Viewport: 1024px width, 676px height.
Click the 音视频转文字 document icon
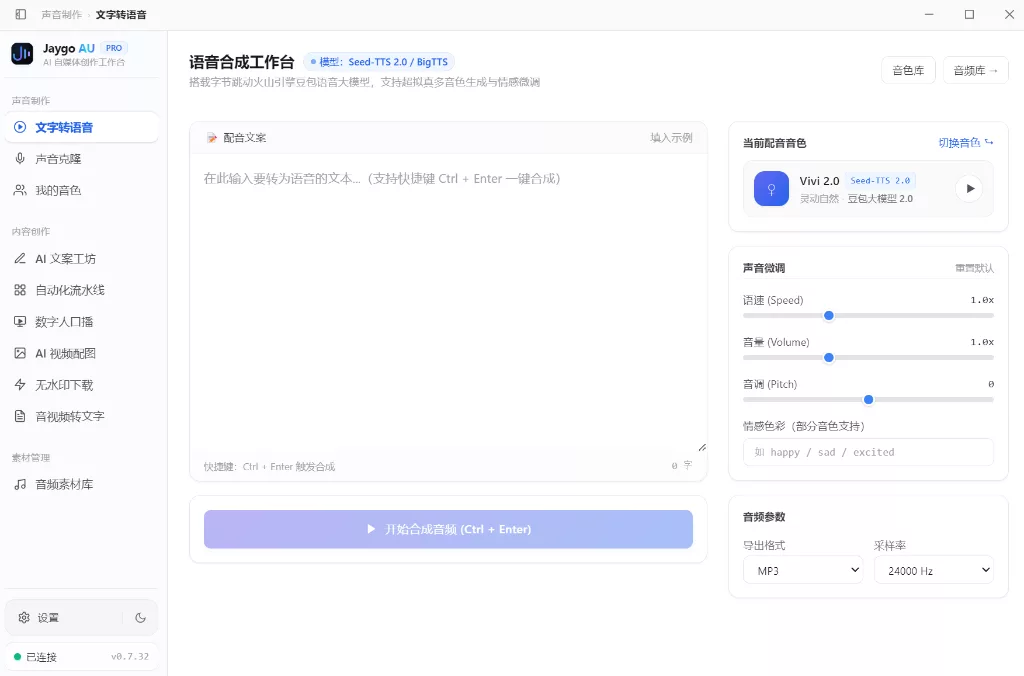[x=20, y=416]
